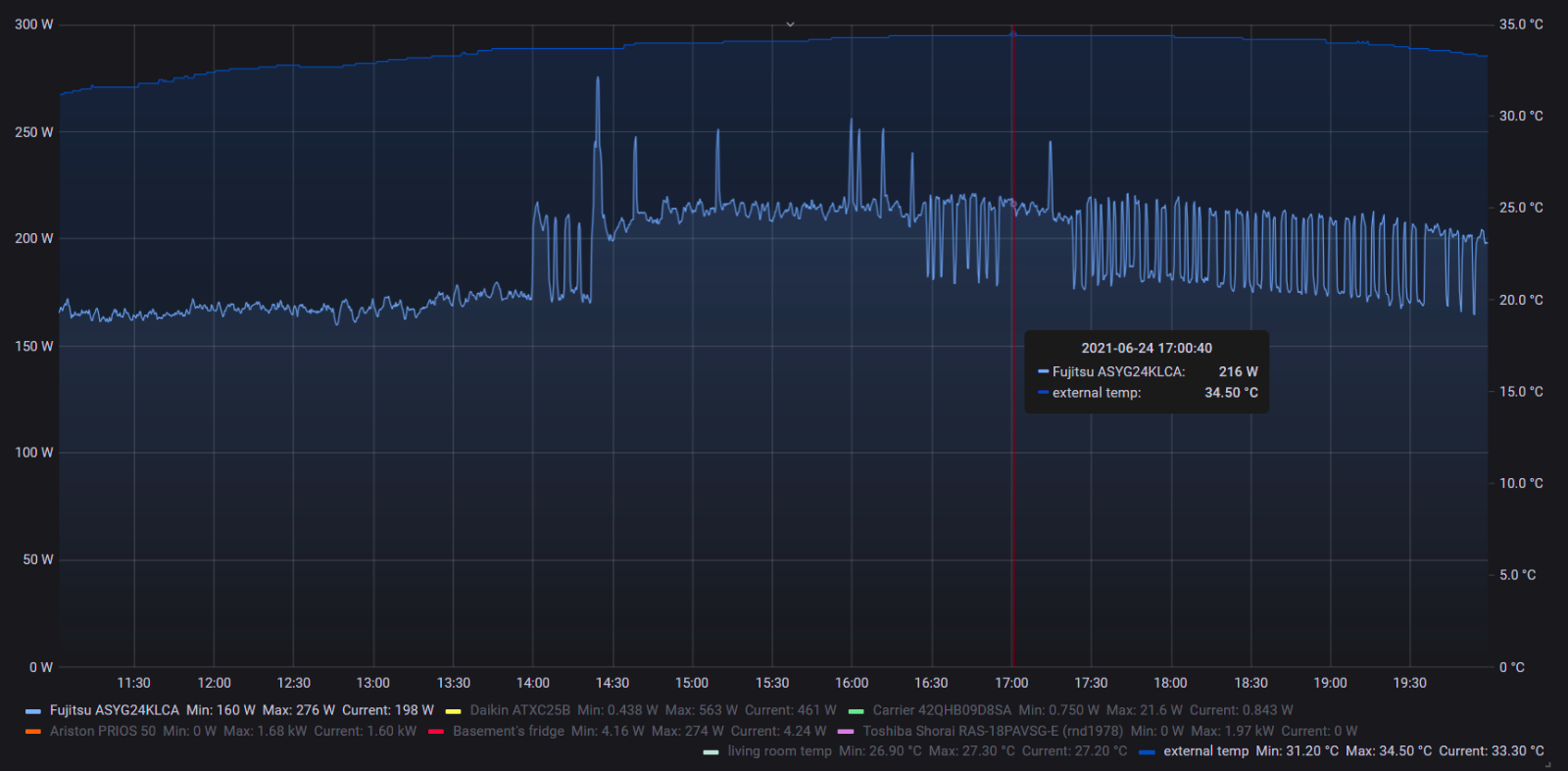Click the red crosshair line at 17:00
The width and height of the screenshot is (1568, 771).
[x=1012, y=353]
